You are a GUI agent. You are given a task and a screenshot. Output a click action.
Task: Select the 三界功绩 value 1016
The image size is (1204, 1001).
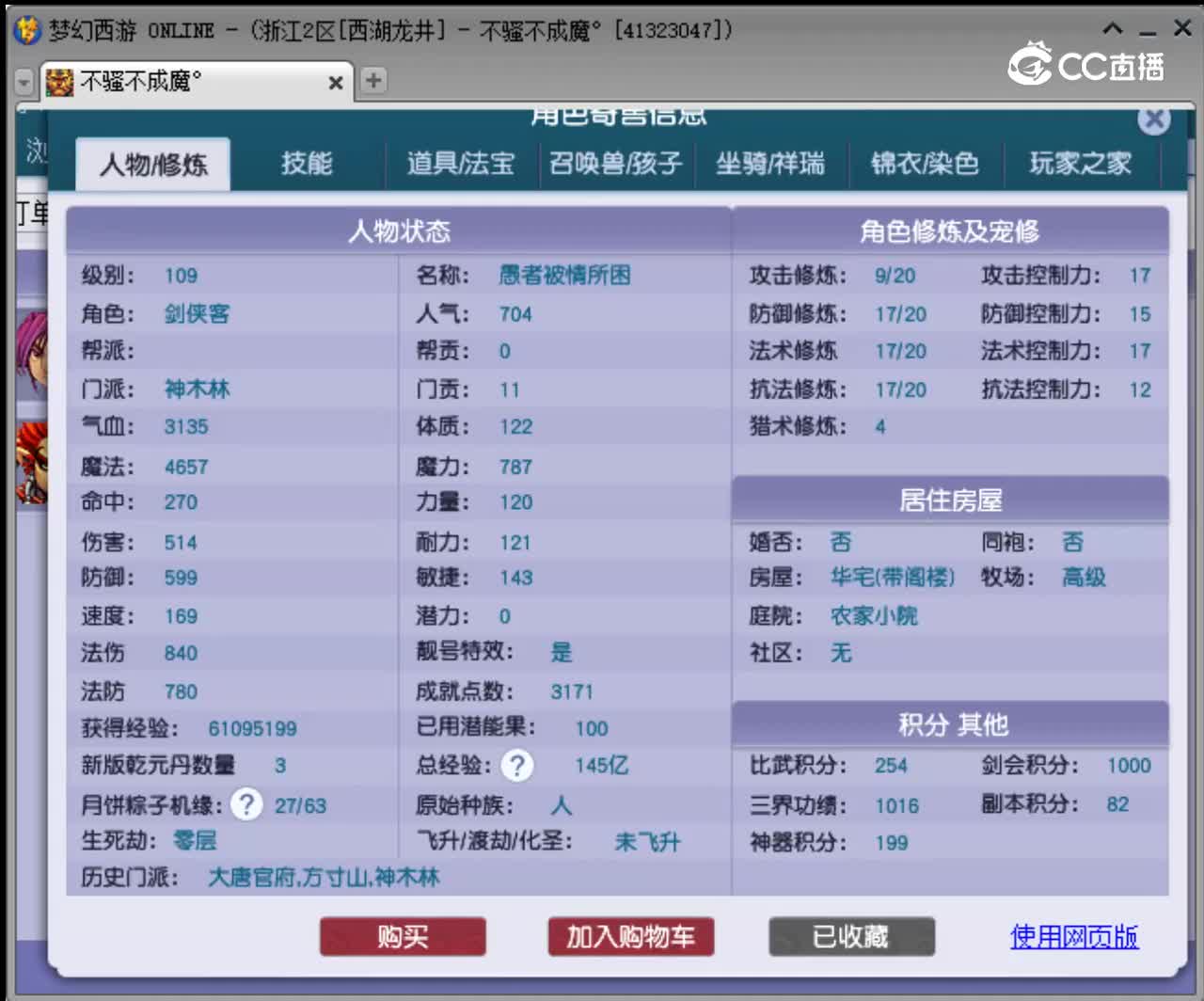896,806
